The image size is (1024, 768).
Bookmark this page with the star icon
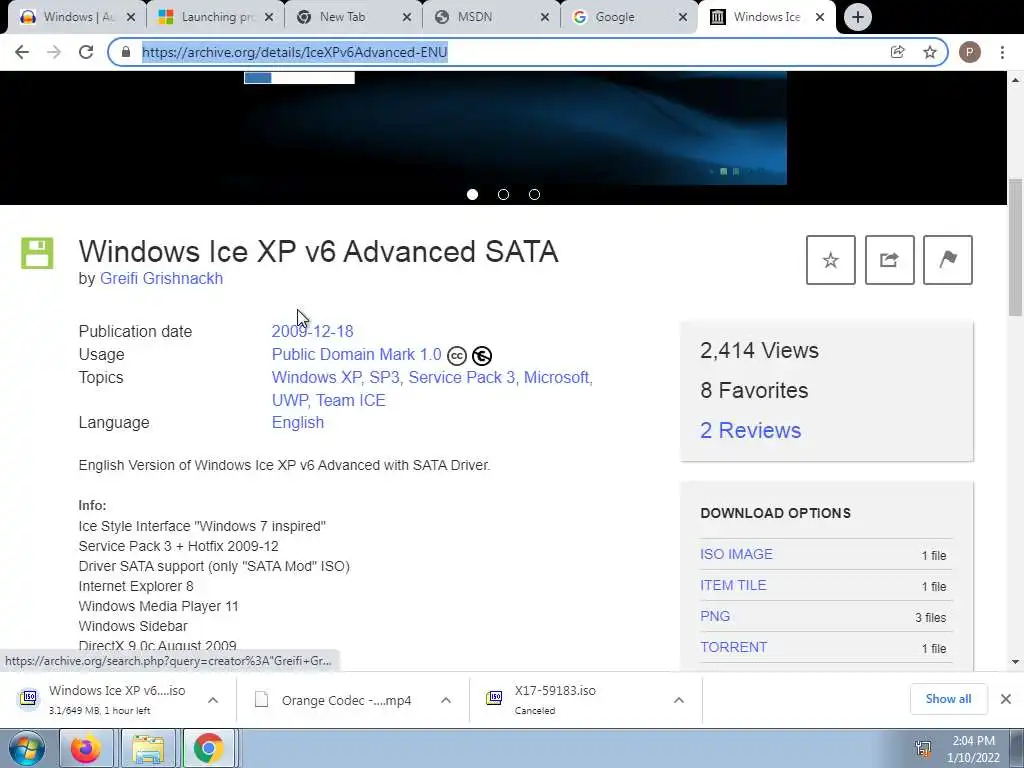[930, 52]
